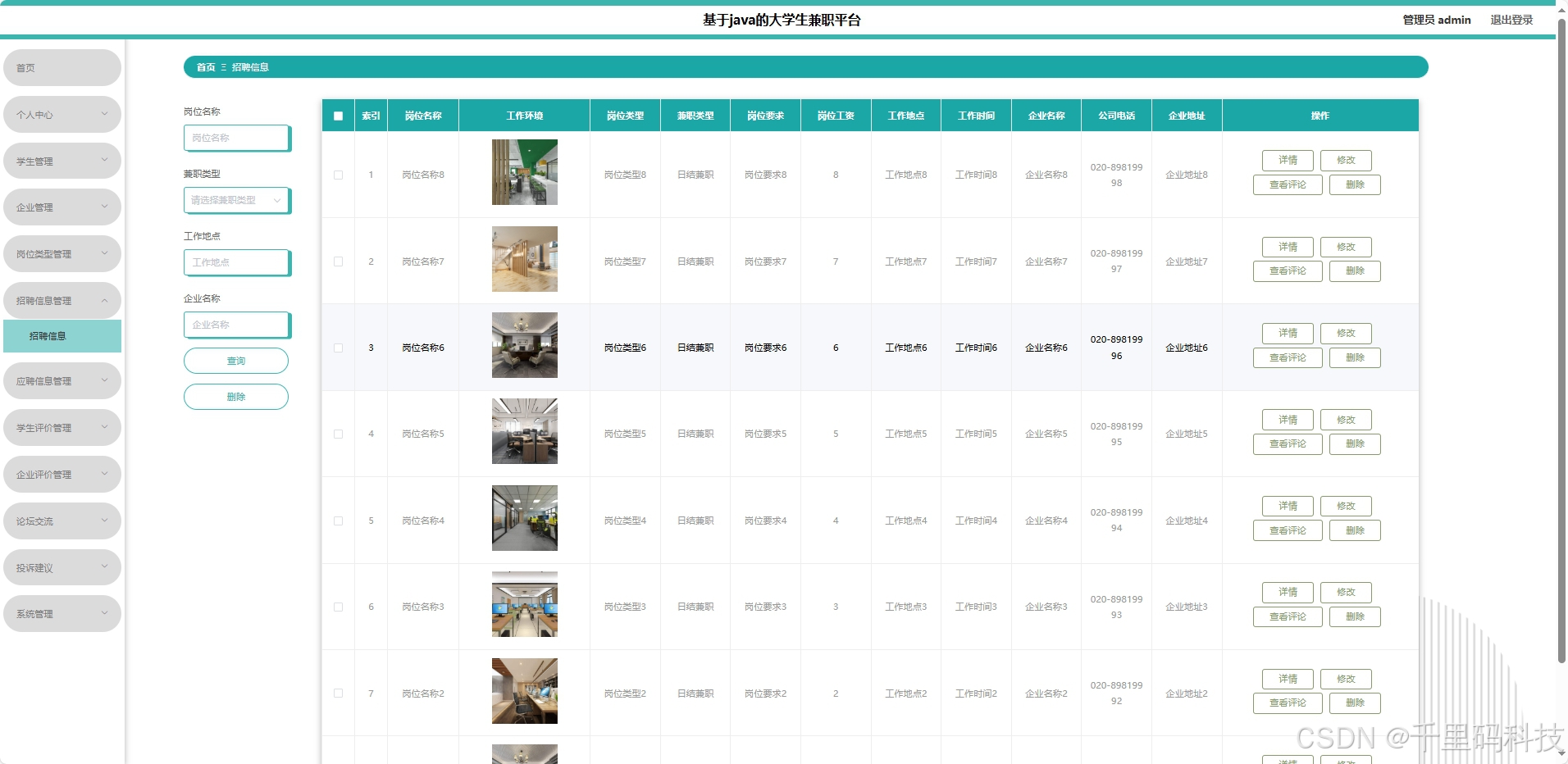Click 查看评论 for 岗位名称4 row
This screenshot has height=764, width=1568.
1288,531
